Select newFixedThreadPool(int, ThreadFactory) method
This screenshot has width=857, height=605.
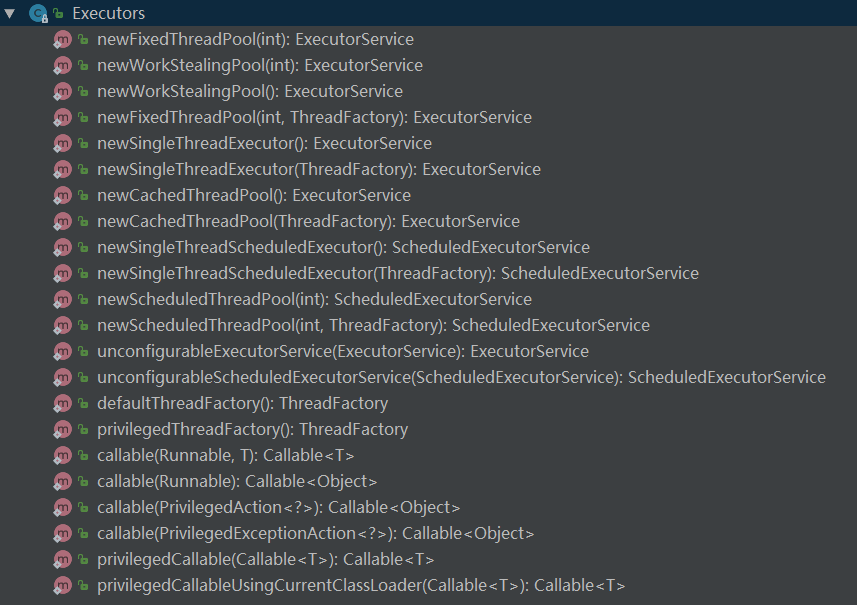coord(314,117)
